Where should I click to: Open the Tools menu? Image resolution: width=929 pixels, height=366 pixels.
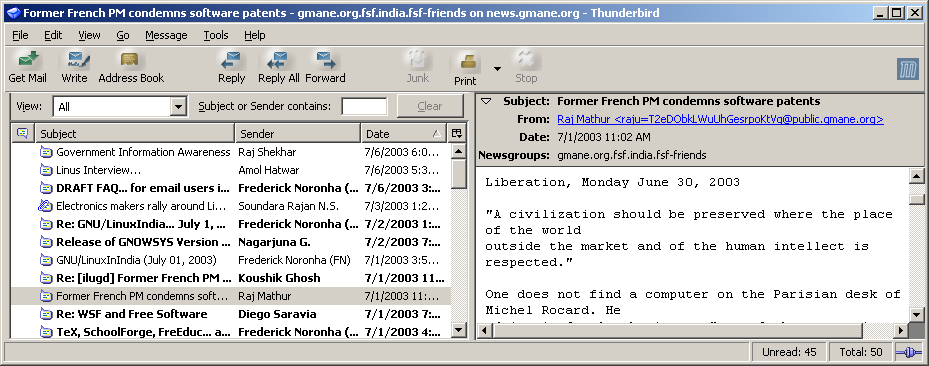216,35
